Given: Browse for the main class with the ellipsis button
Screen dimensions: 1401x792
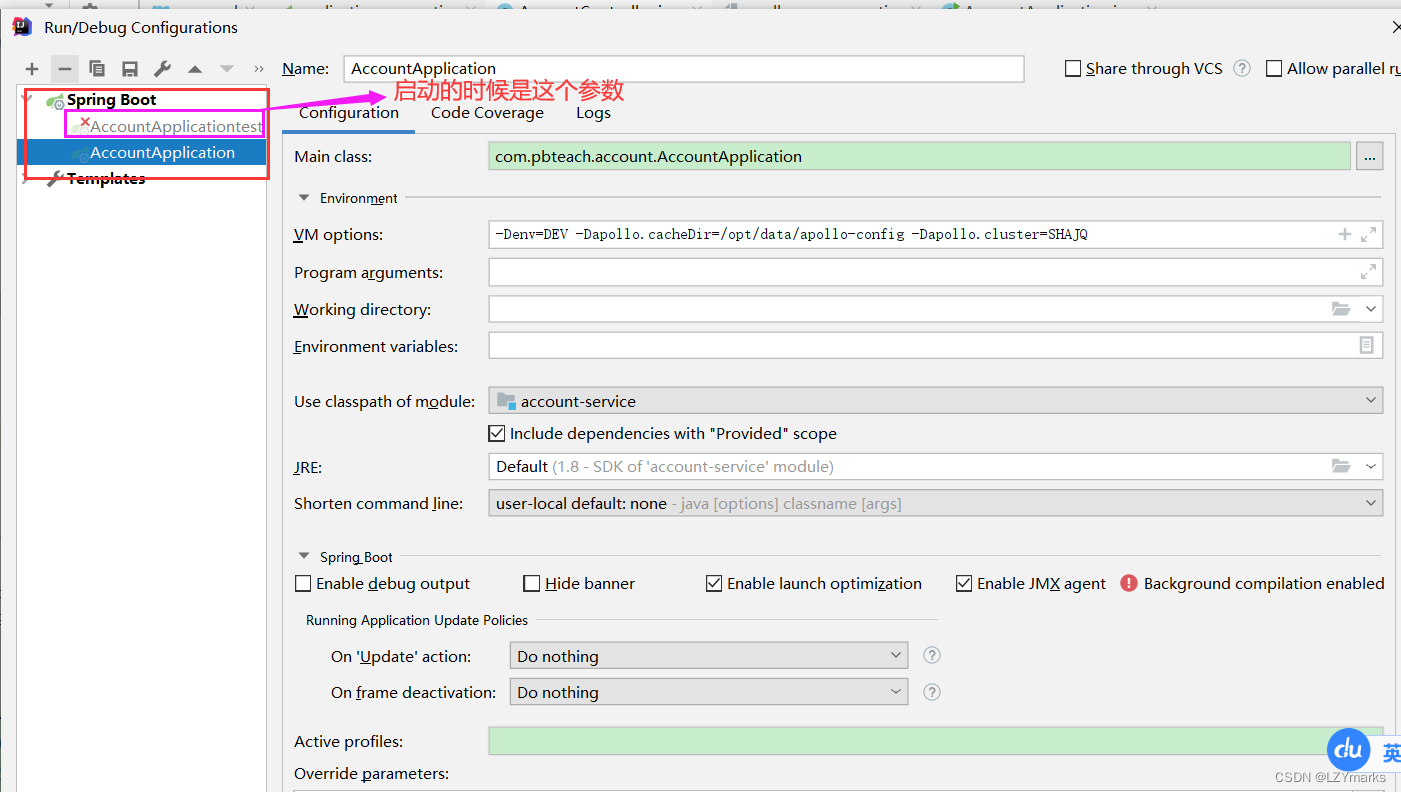Looking at the screenshot, I should (x=1370, y=157).
